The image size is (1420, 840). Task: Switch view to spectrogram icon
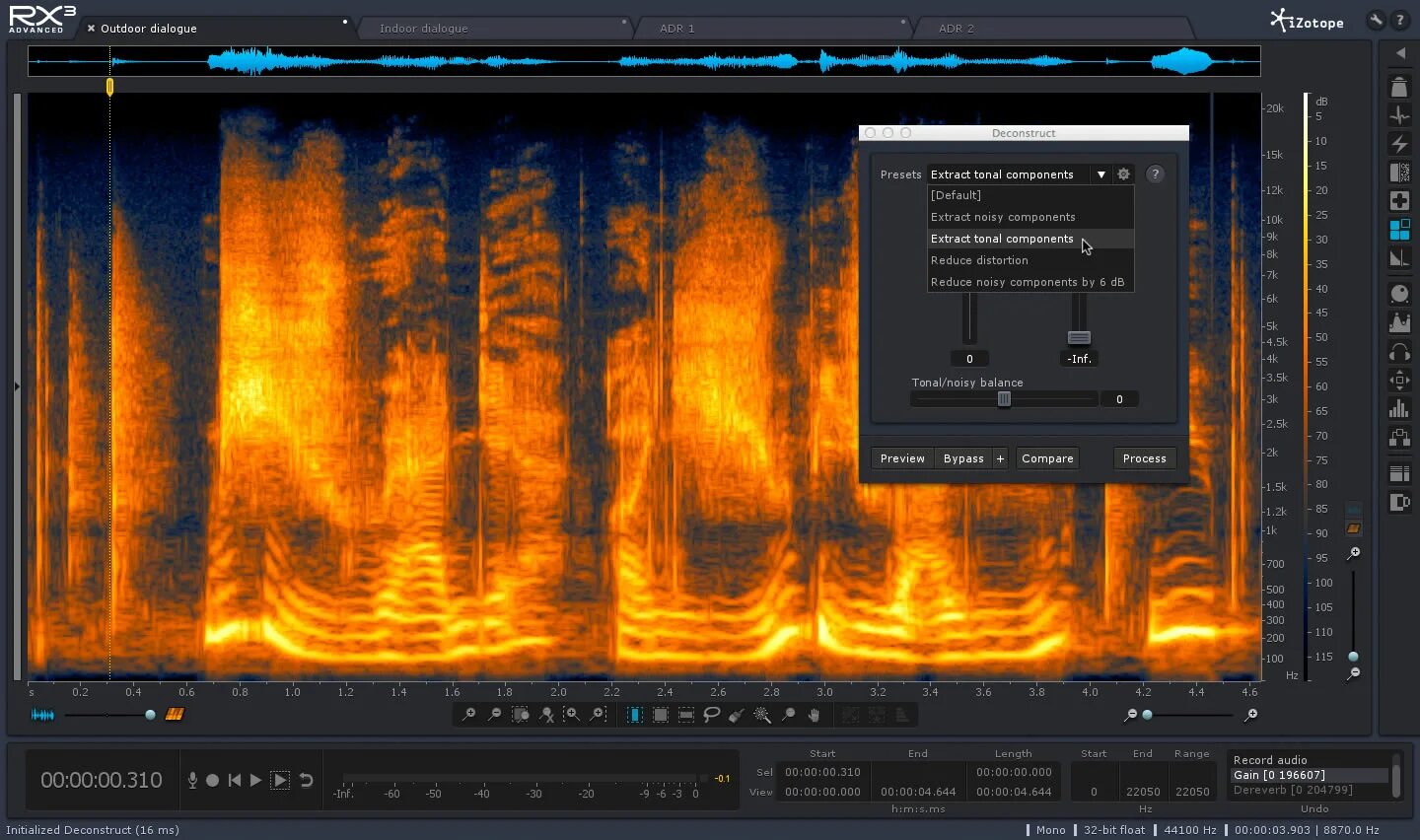click(x=175, y=715)
